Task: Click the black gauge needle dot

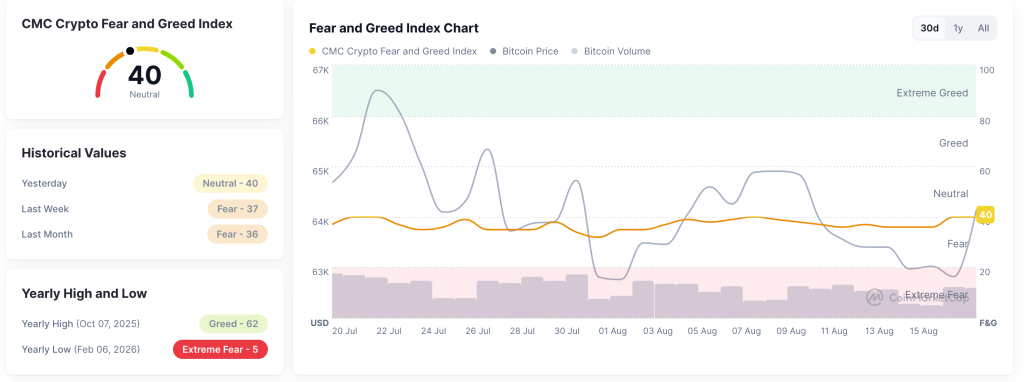Action: tap(130, 50)
